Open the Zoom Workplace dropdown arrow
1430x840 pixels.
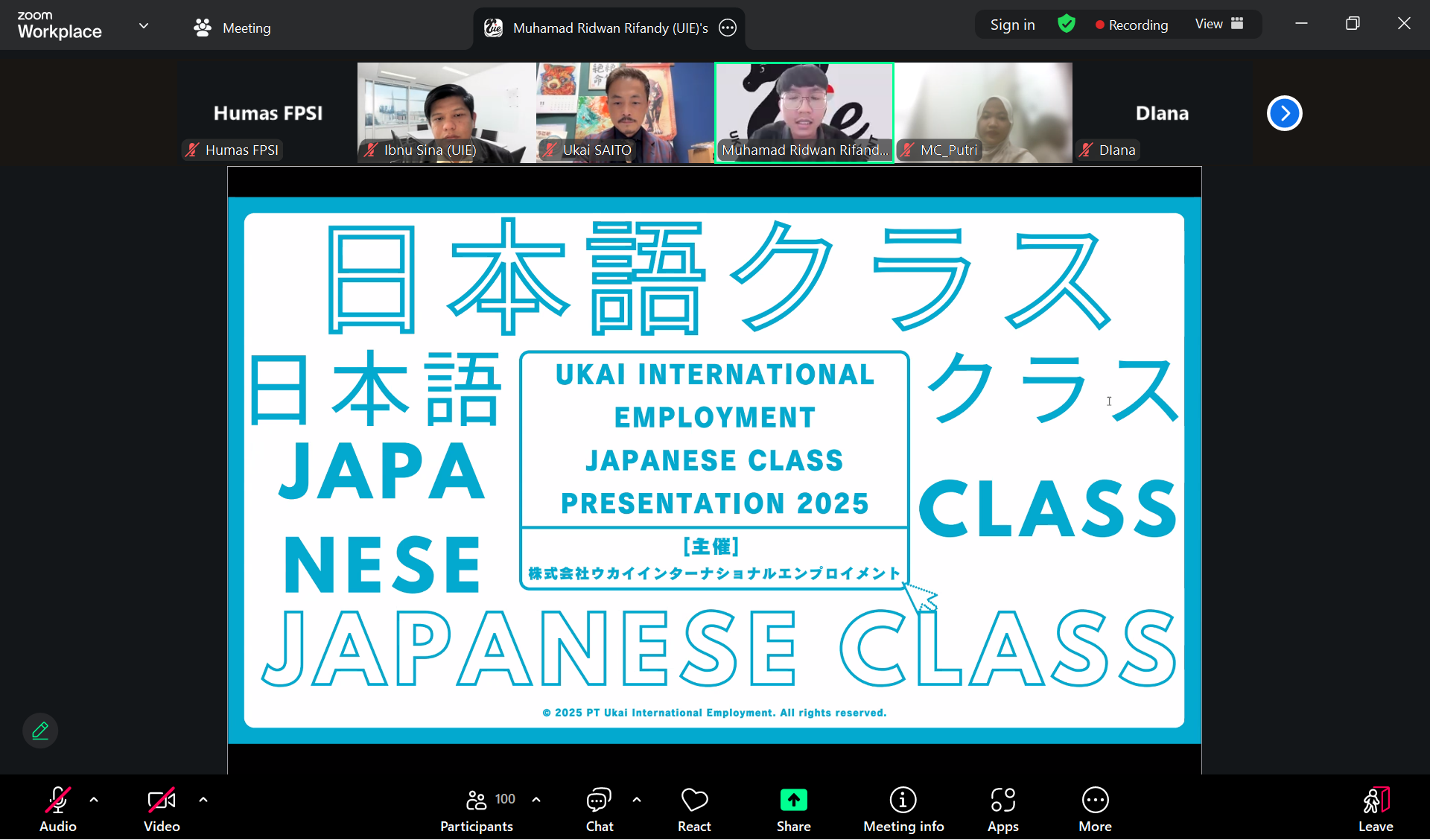tap(144, 26)
